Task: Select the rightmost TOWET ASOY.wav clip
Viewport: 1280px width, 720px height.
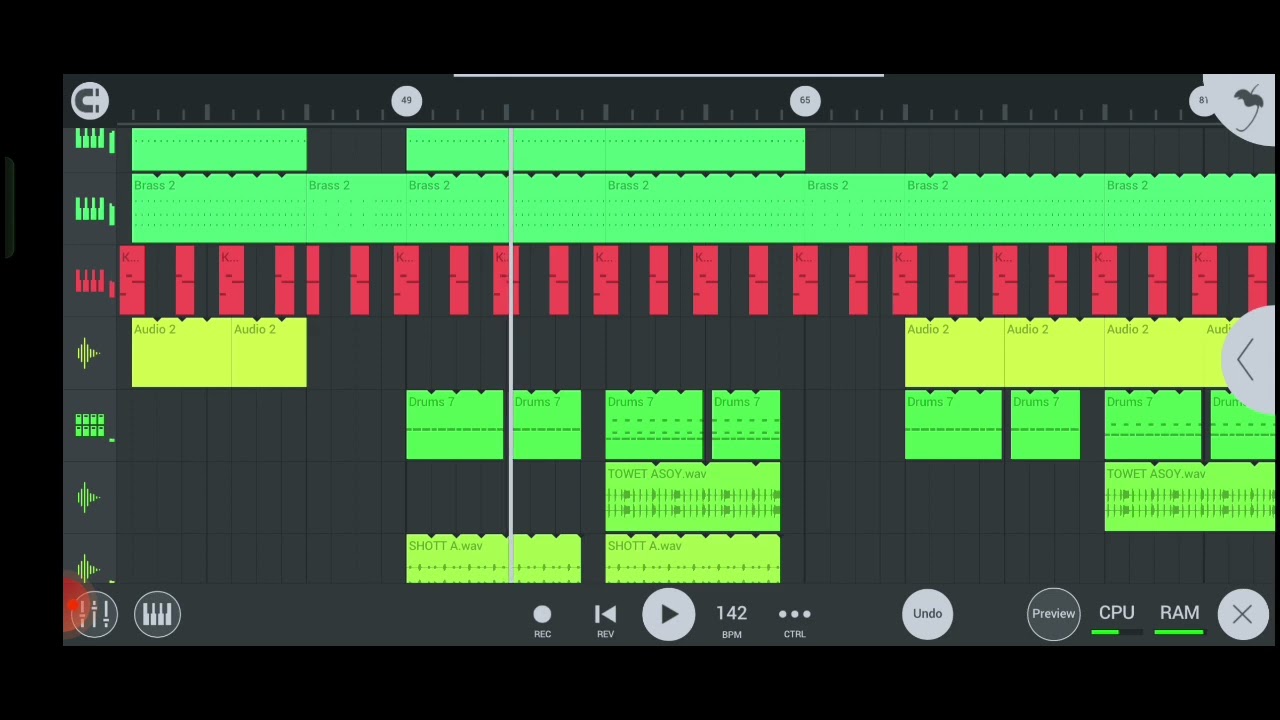Action: tap(1190, 497)
